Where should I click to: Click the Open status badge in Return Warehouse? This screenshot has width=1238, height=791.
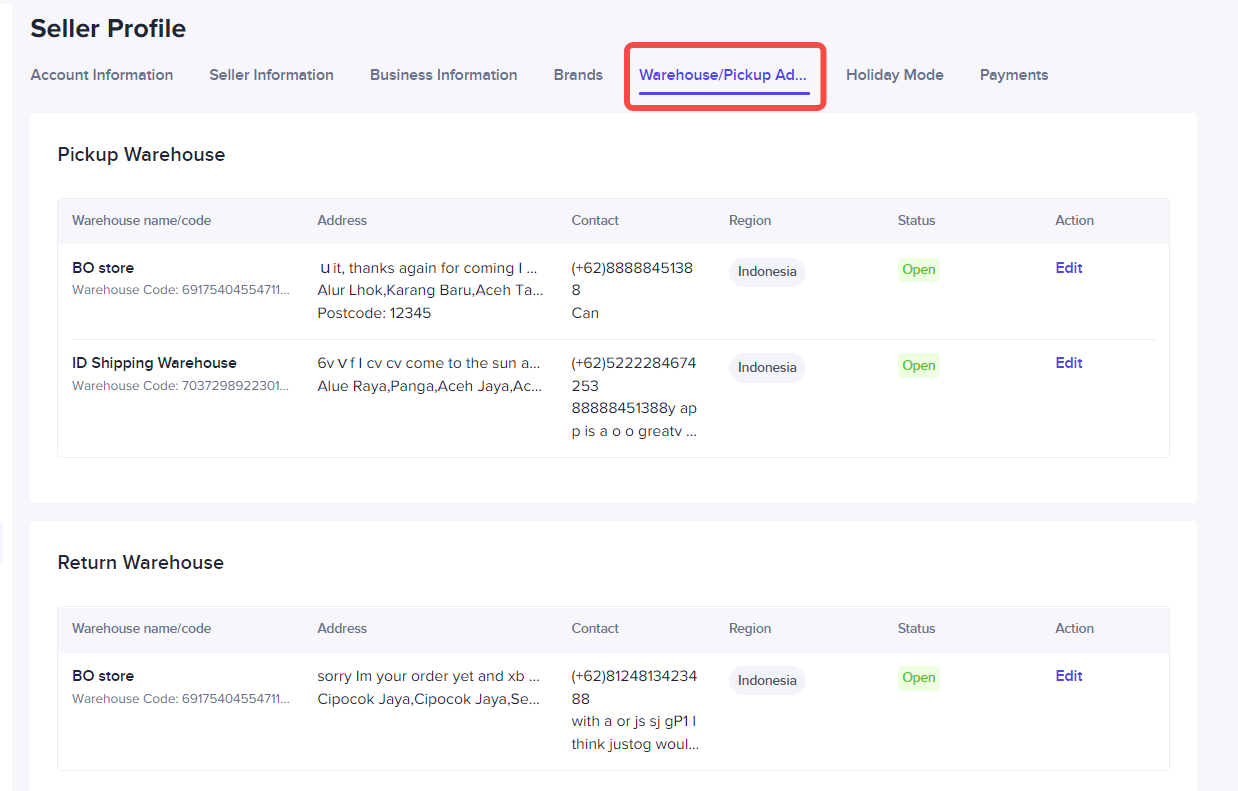[918, 677]
